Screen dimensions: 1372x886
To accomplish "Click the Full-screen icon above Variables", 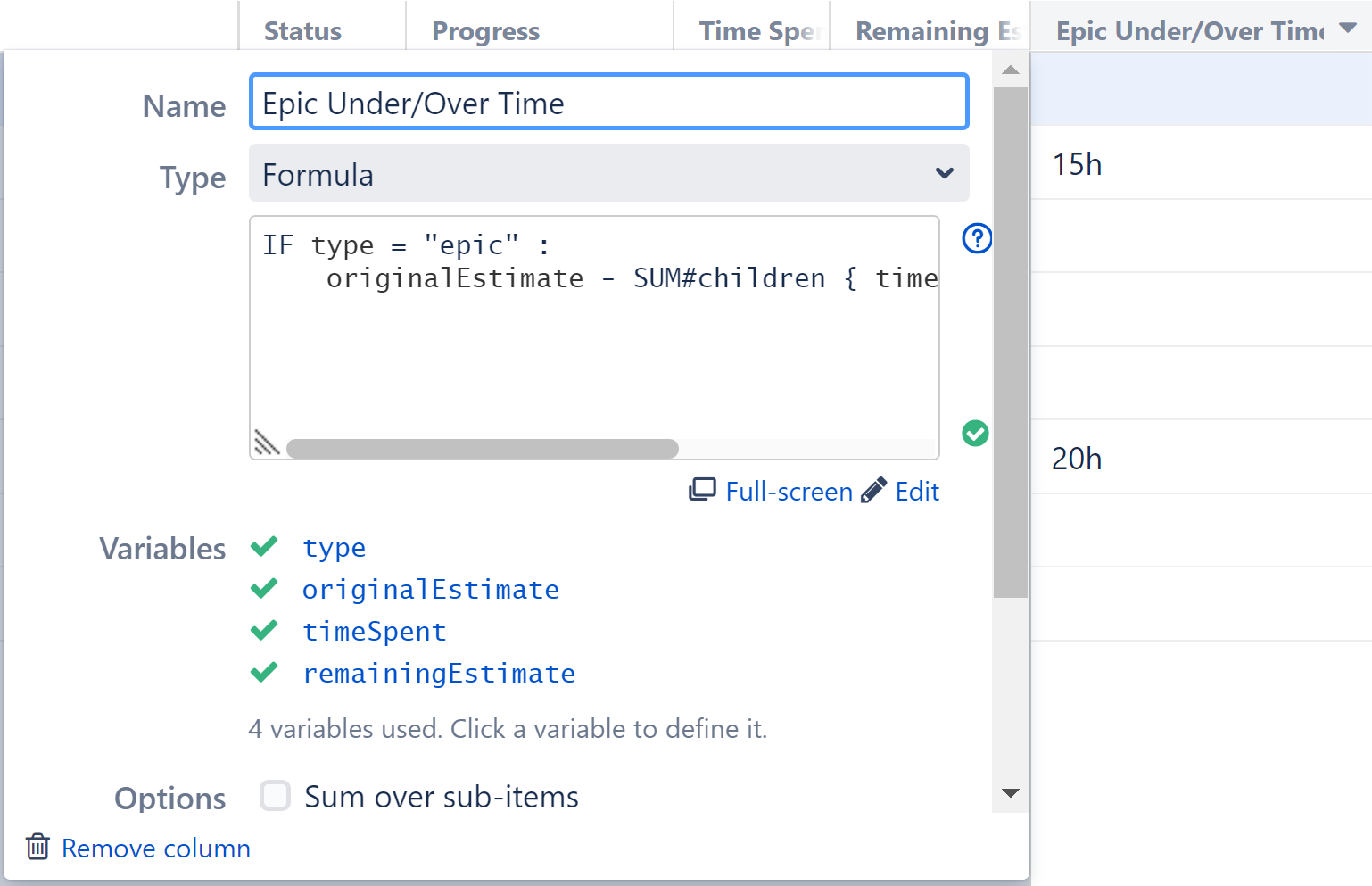I will click(704, 489).
